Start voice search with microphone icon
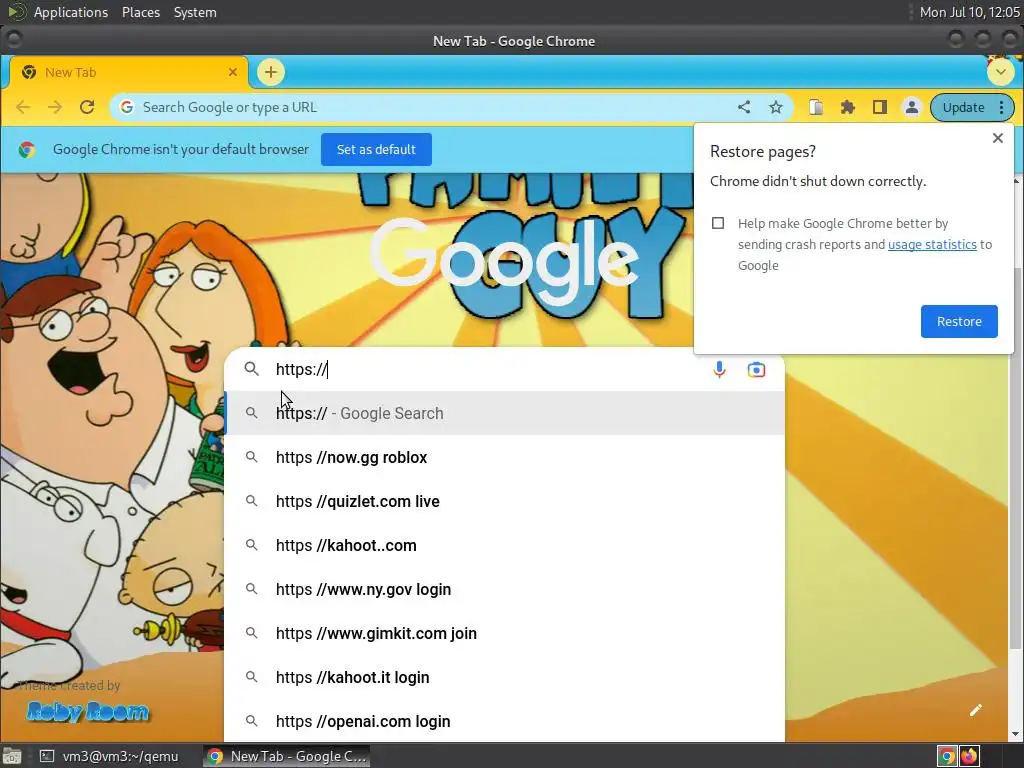The image size is (1024, 768). (719, 370)
